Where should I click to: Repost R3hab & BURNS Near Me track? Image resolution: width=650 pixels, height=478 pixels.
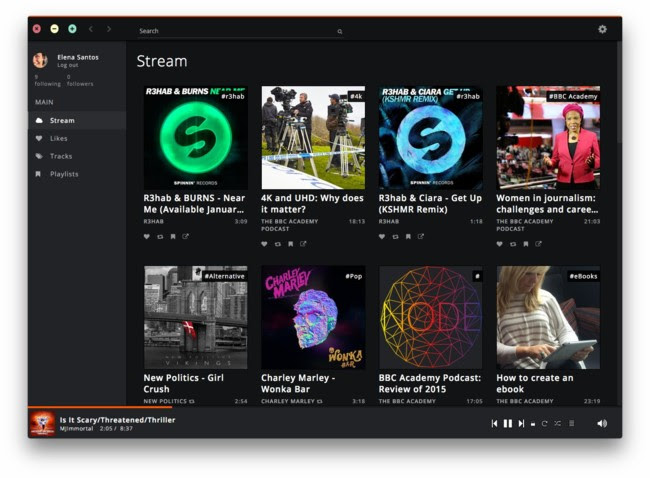160,236
